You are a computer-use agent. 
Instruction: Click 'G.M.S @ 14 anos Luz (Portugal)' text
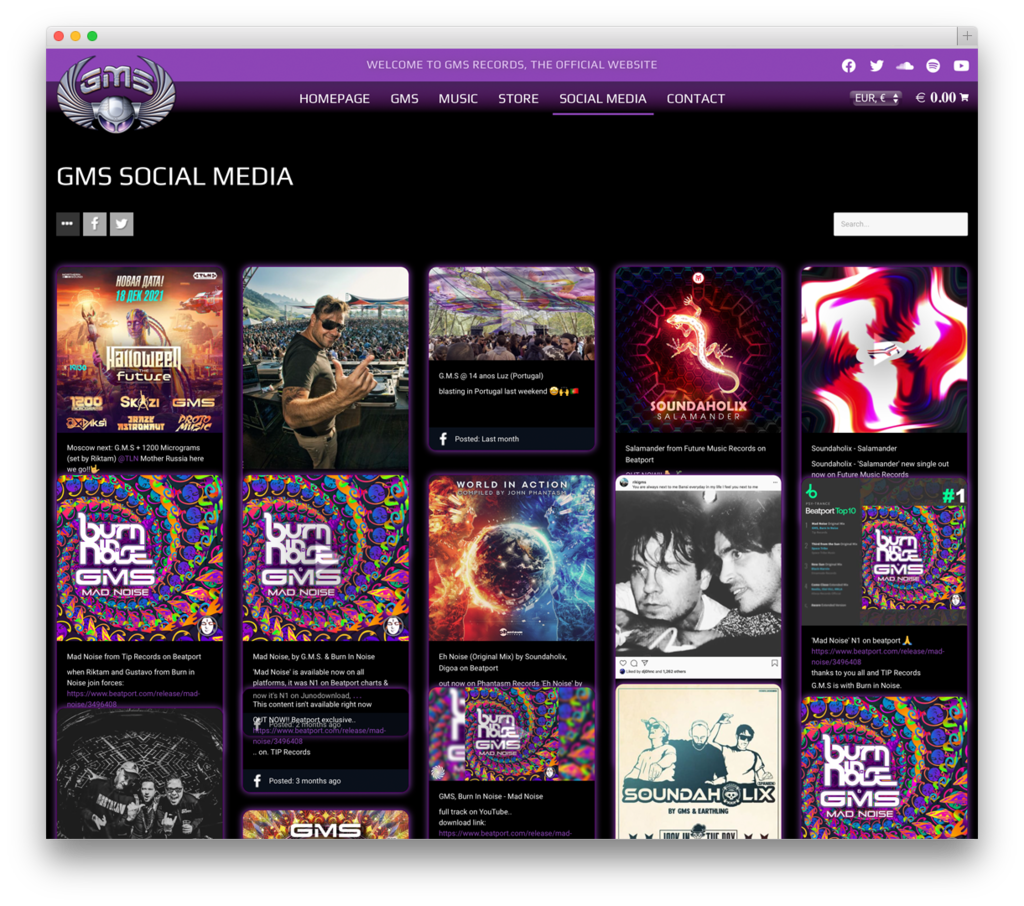point(490,376)
